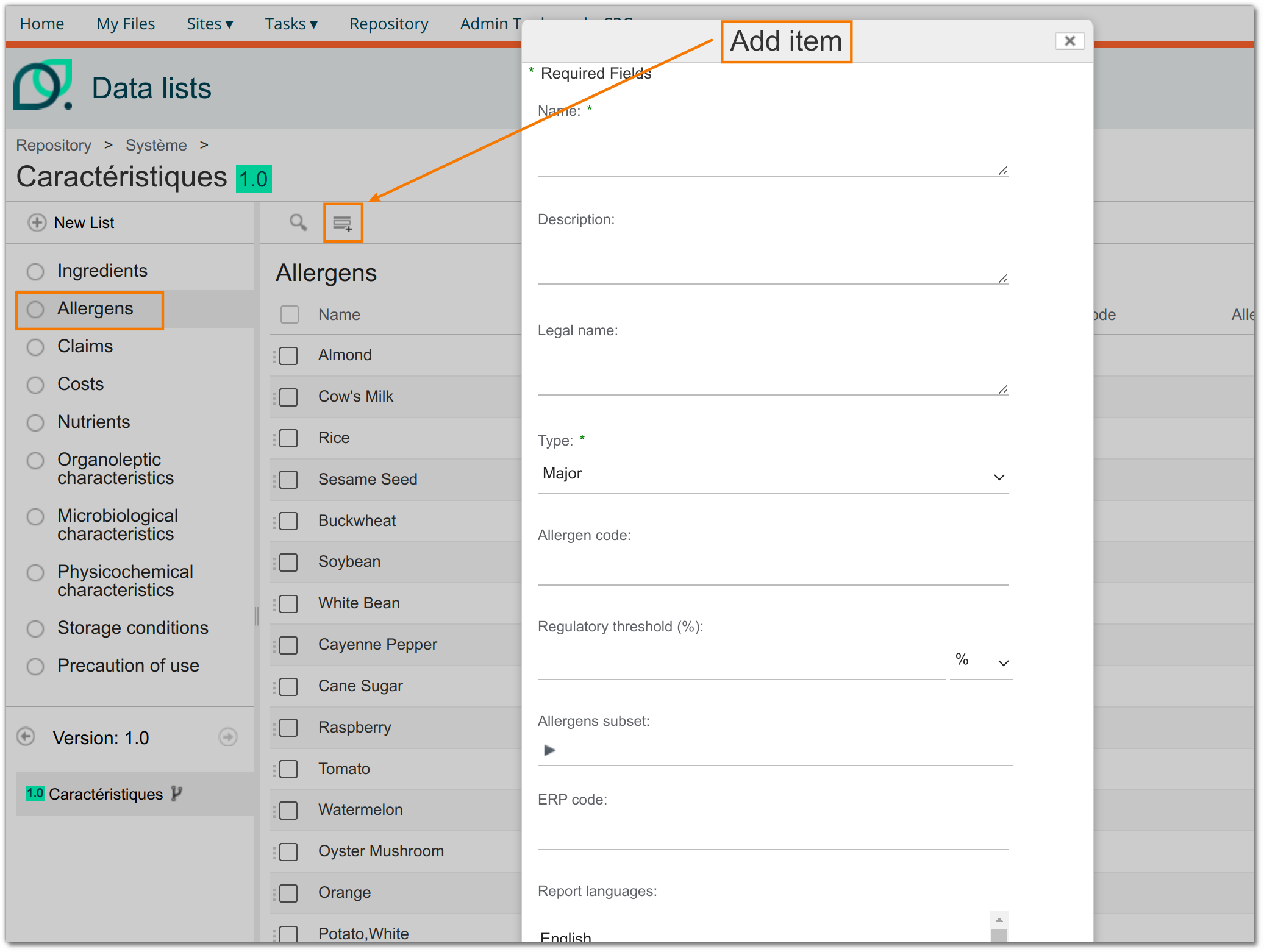
Task: Go to next version arrow icon
Action: (228, 737)
